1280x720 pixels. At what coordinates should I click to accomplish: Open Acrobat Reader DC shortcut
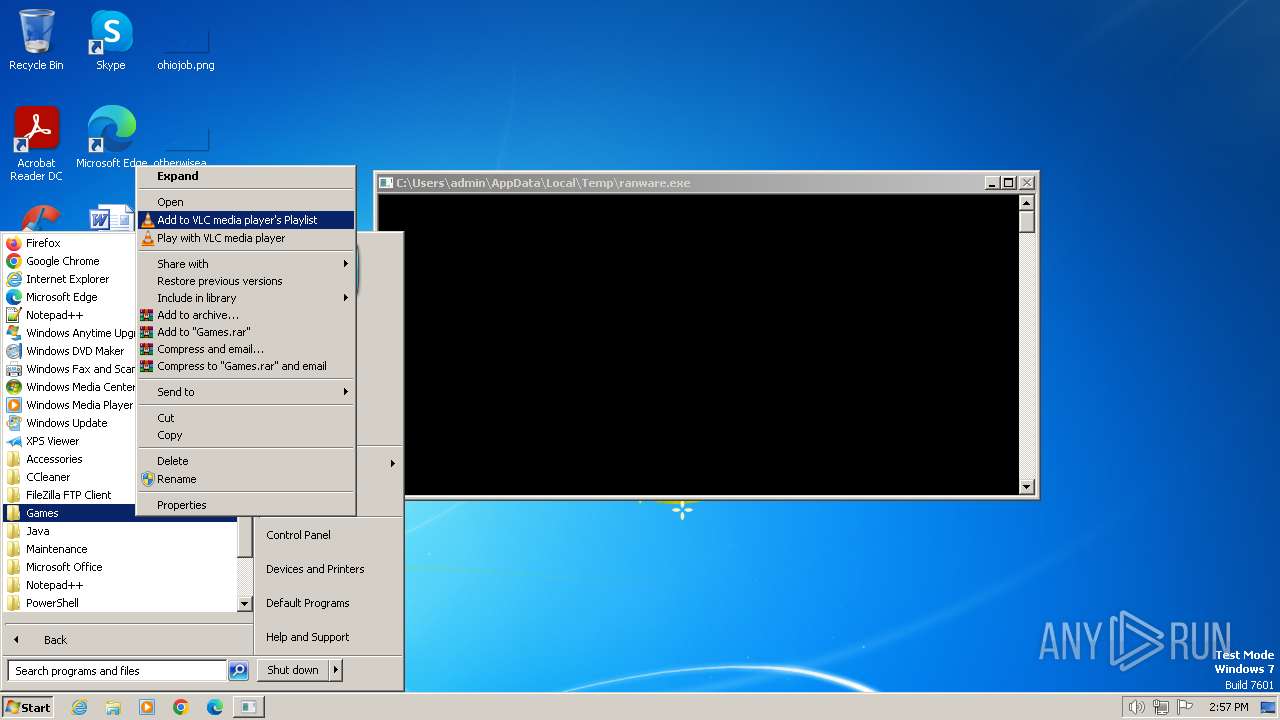point(36,143)
